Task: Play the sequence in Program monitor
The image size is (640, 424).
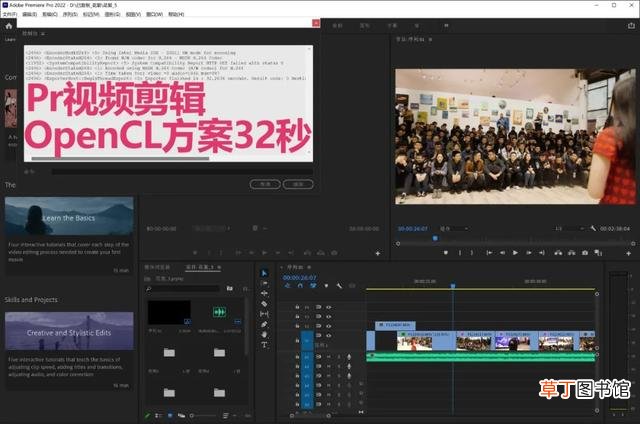Action: pyautogui.click(x=515, y=253)
